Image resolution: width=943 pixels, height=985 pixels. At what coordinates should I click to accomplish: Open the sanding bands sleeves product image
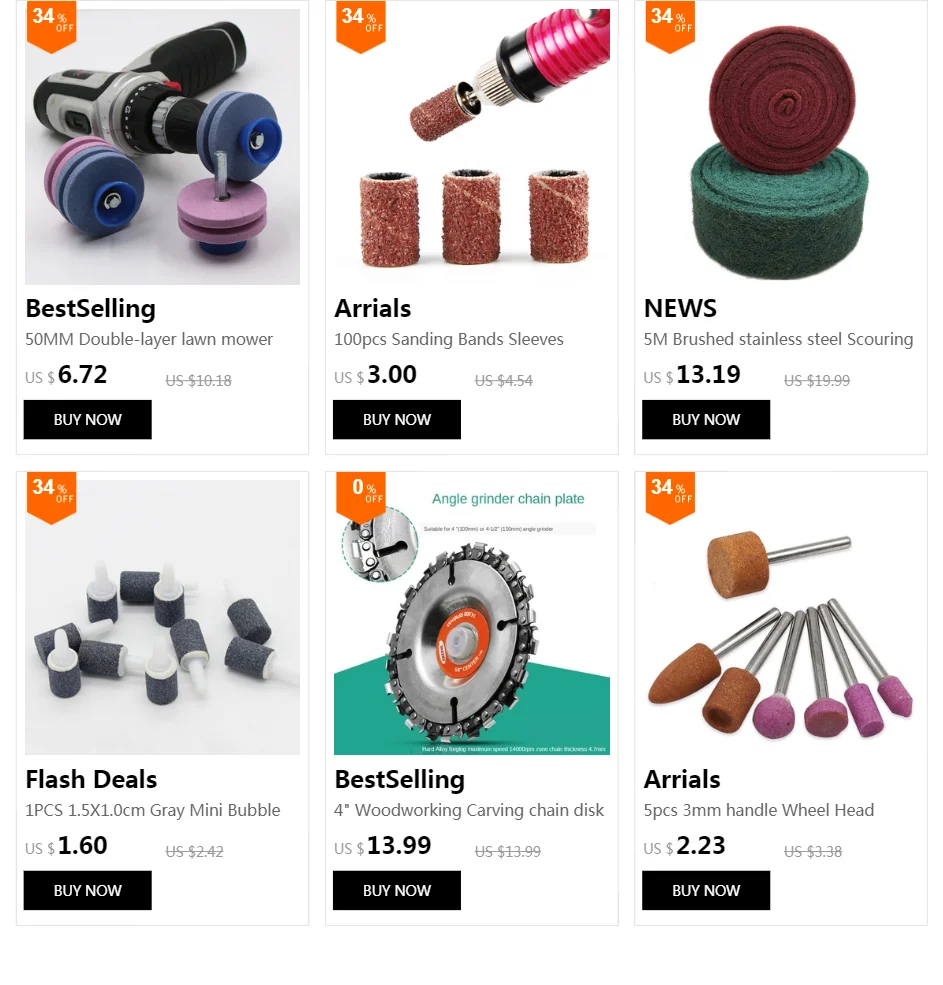(472, 147)
